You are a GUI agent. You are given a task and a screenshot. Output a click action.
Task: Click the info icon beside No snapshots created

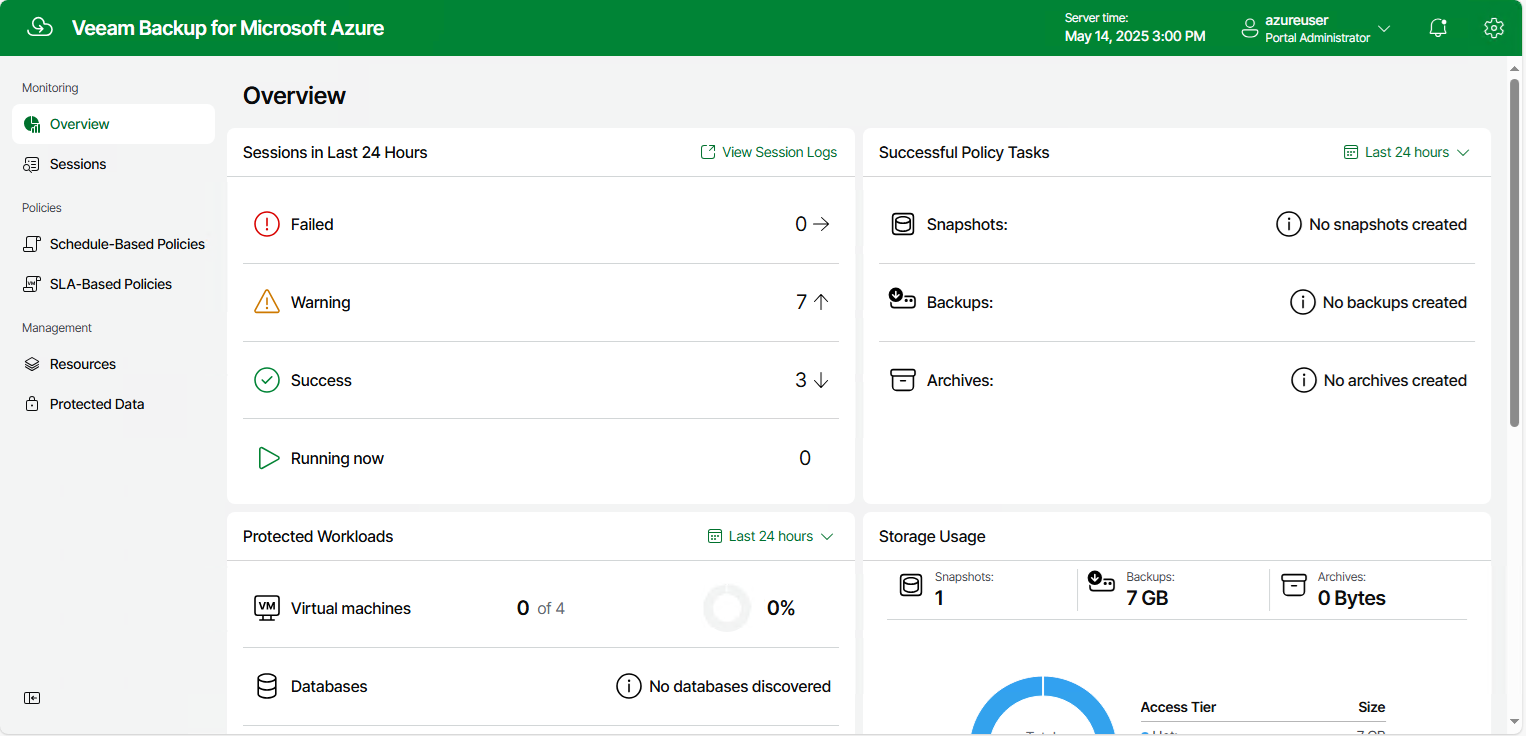[x=1289, y=224]
